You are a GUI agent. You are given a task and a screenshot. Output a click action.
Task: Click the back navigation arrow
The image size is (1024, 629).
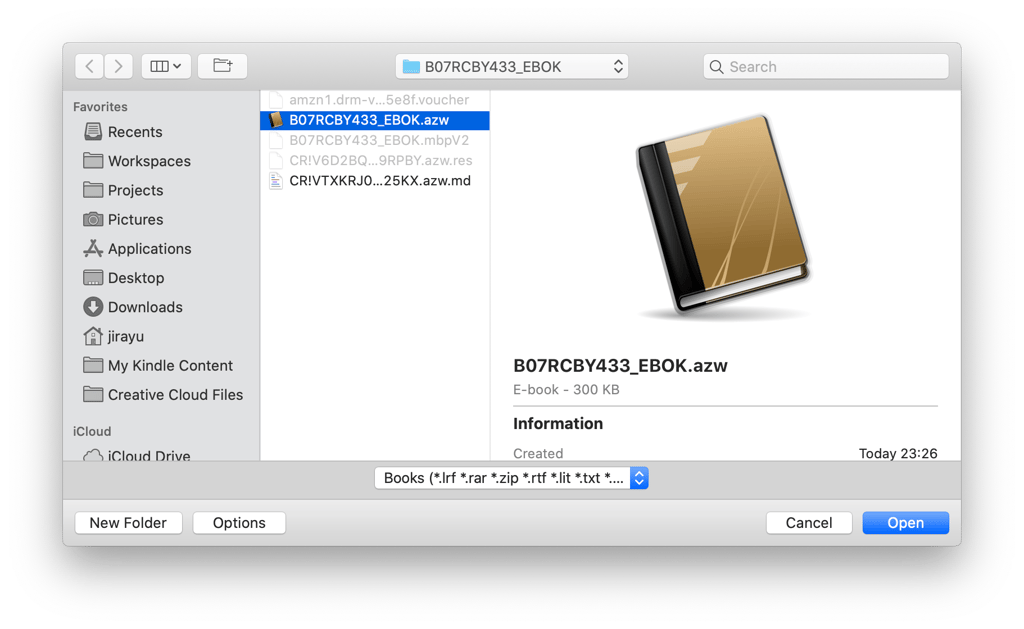pyautogui.click(x=90, y=67)
